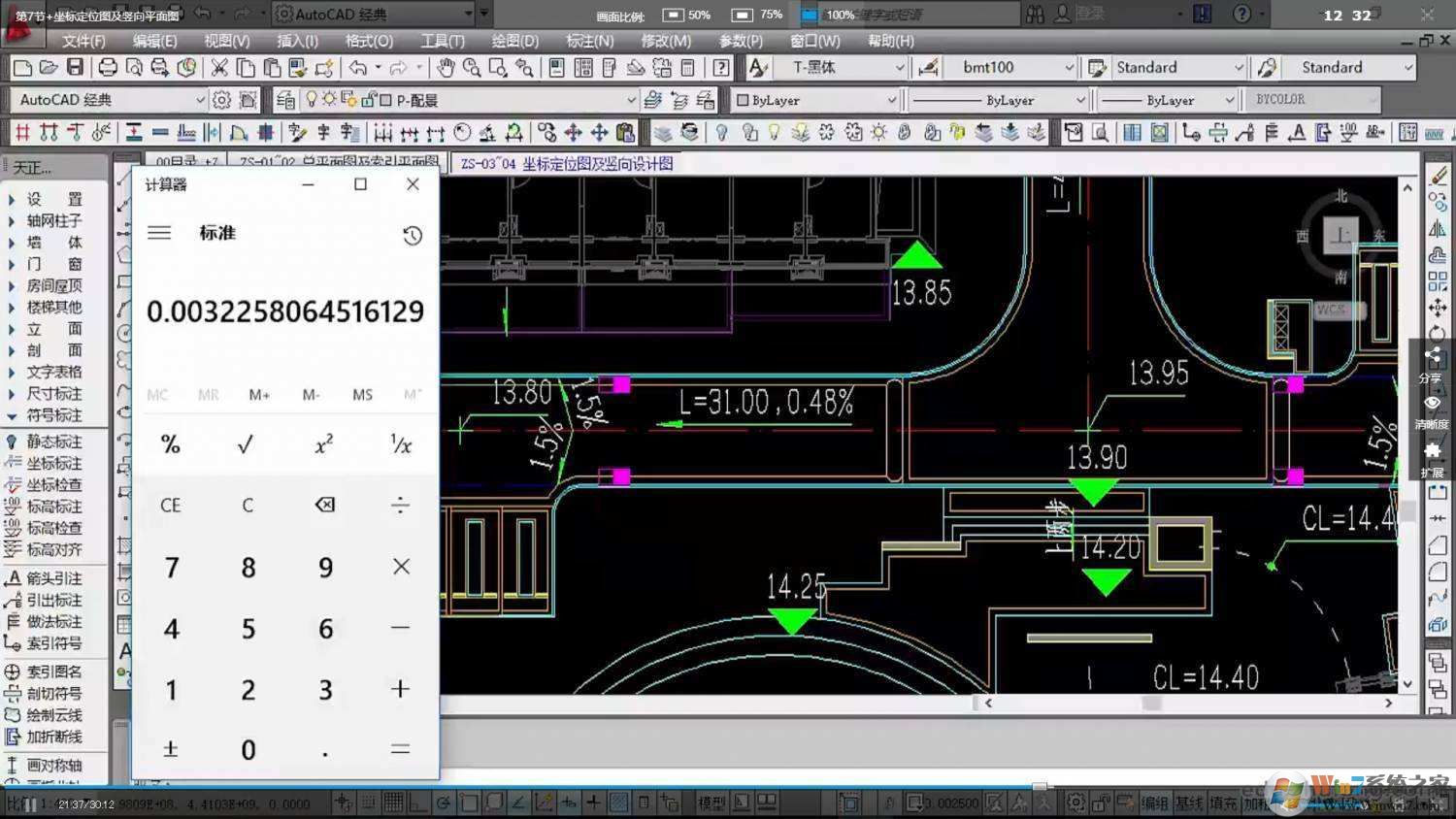This screenshot has height=819, width=1456.
Task: Click the Plot (打印) icon in the toolbar
Action: (x=107, y=67)
